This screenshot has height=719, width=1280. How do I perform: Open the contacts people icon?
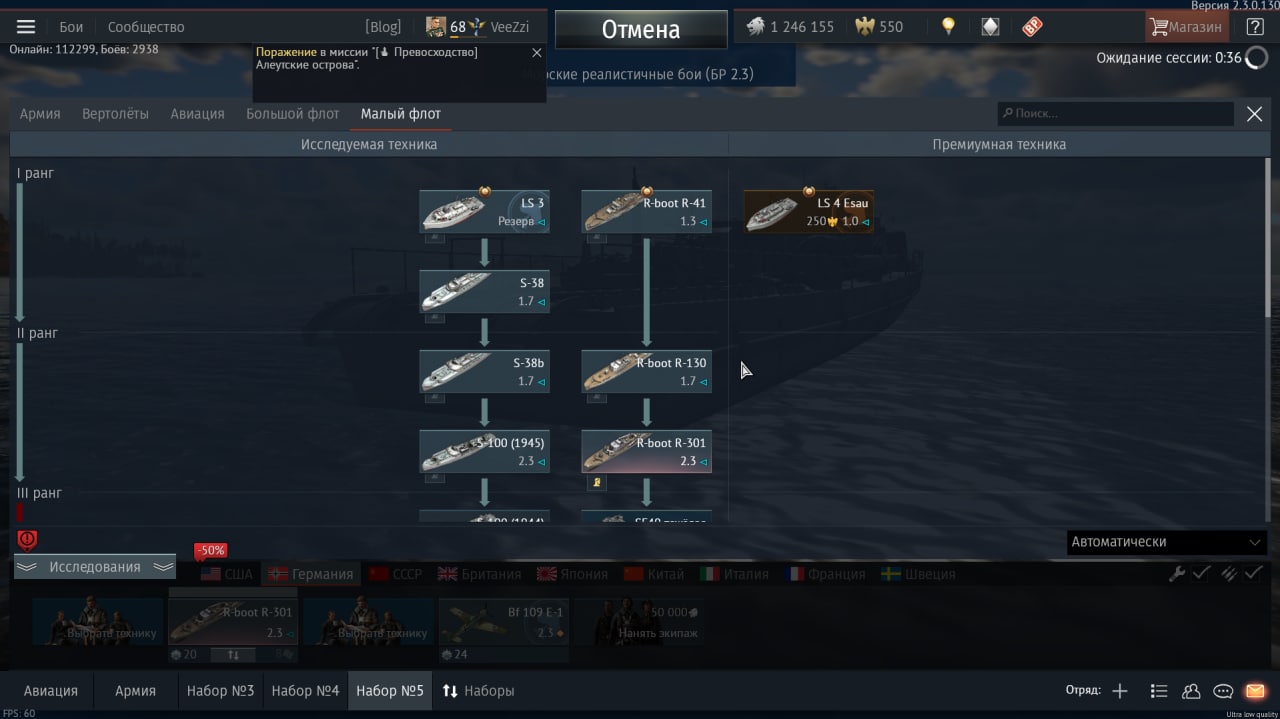coord(1191,691)
